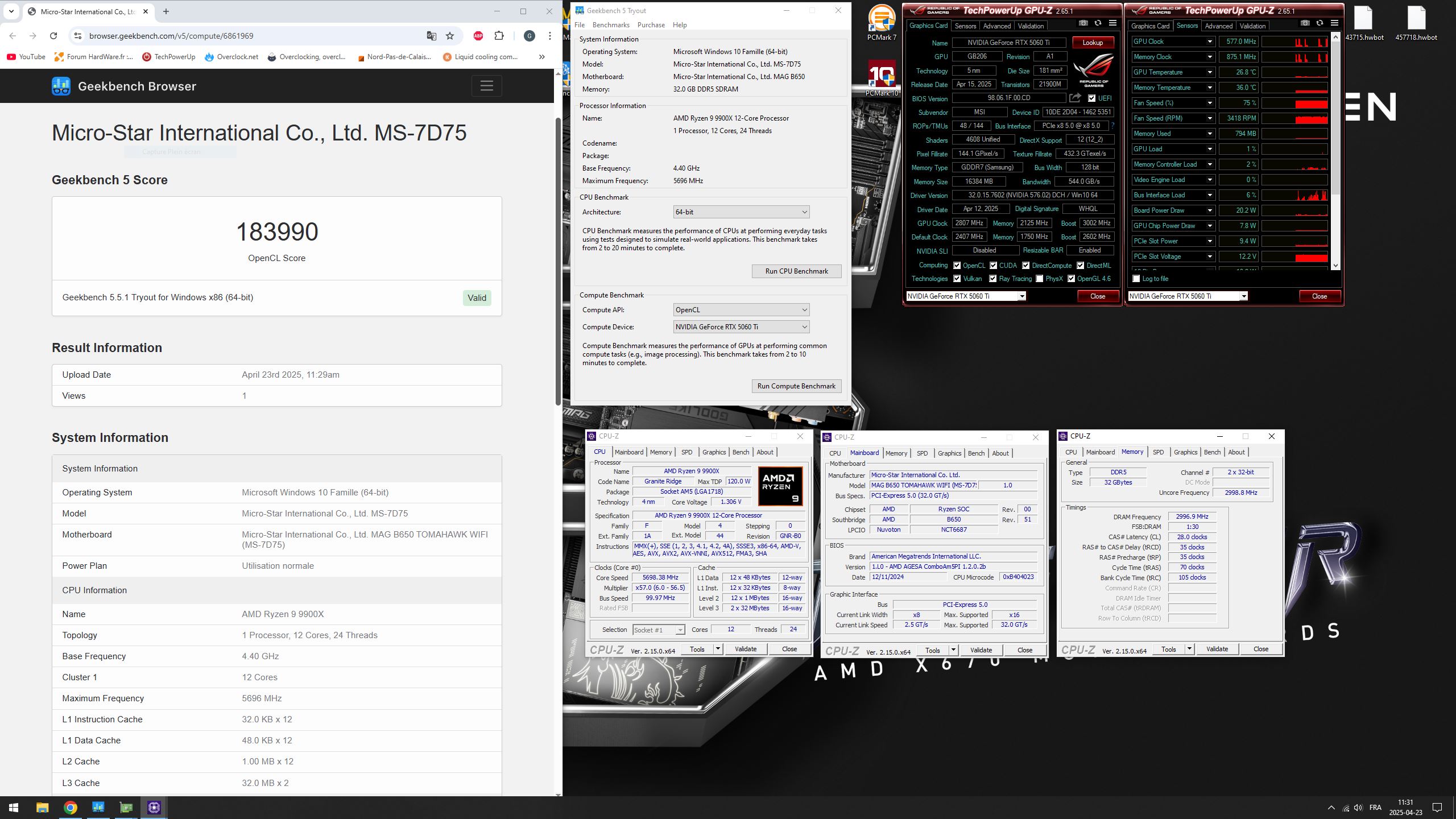1456x819 pixels.
Task: Click the site info icon in address bar
Action: tap(78, 36)
